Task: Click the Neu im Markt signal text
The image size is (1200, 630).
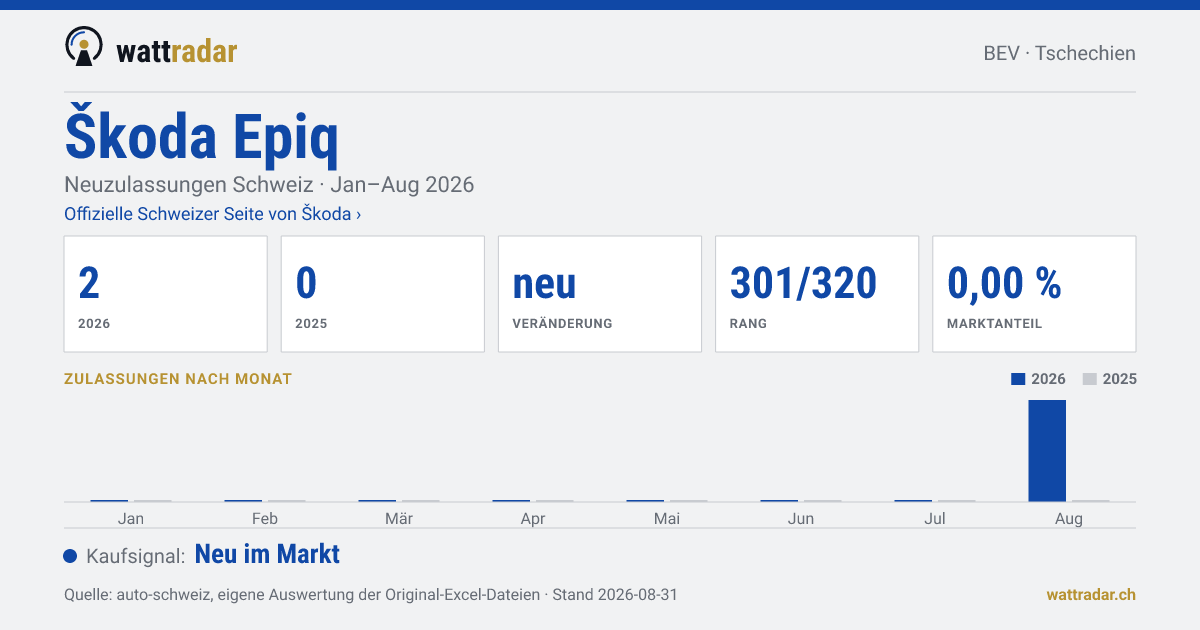Action: pyautogui.click(x=267, y=554)
